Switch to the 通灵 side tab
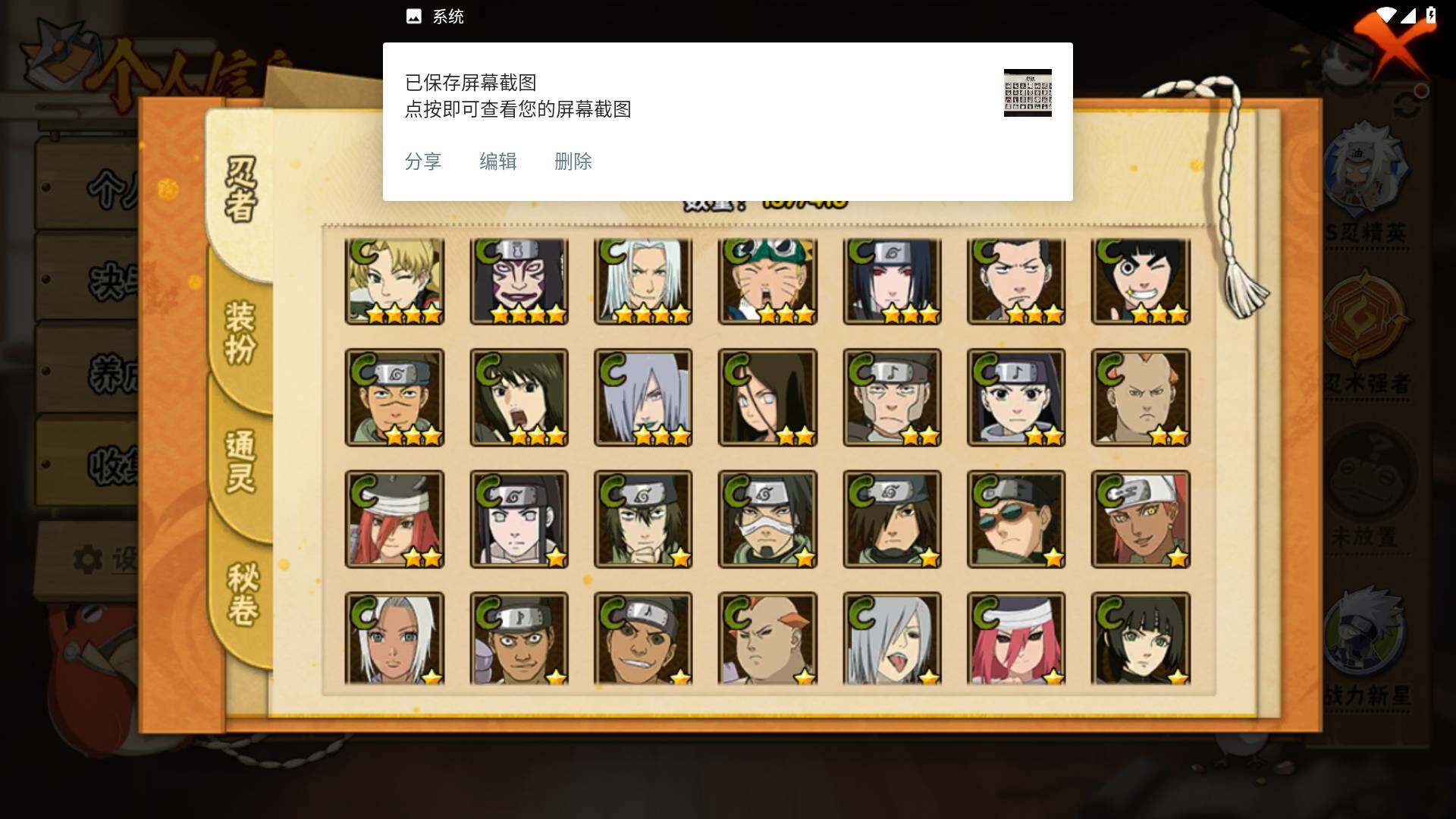Screen dimensions: 1456x819 [241, 463]
